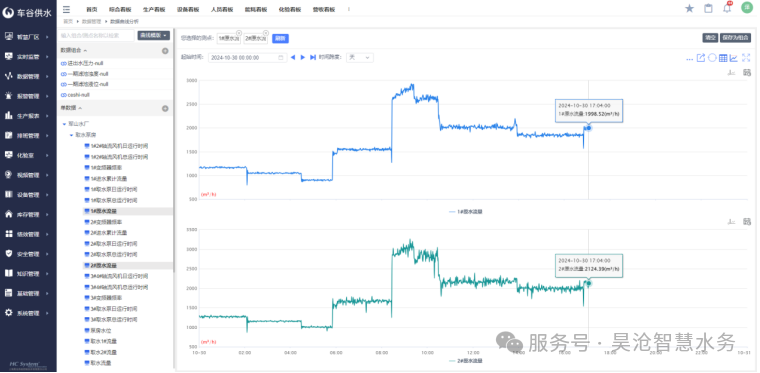Click the export share icon

point(700,58)
